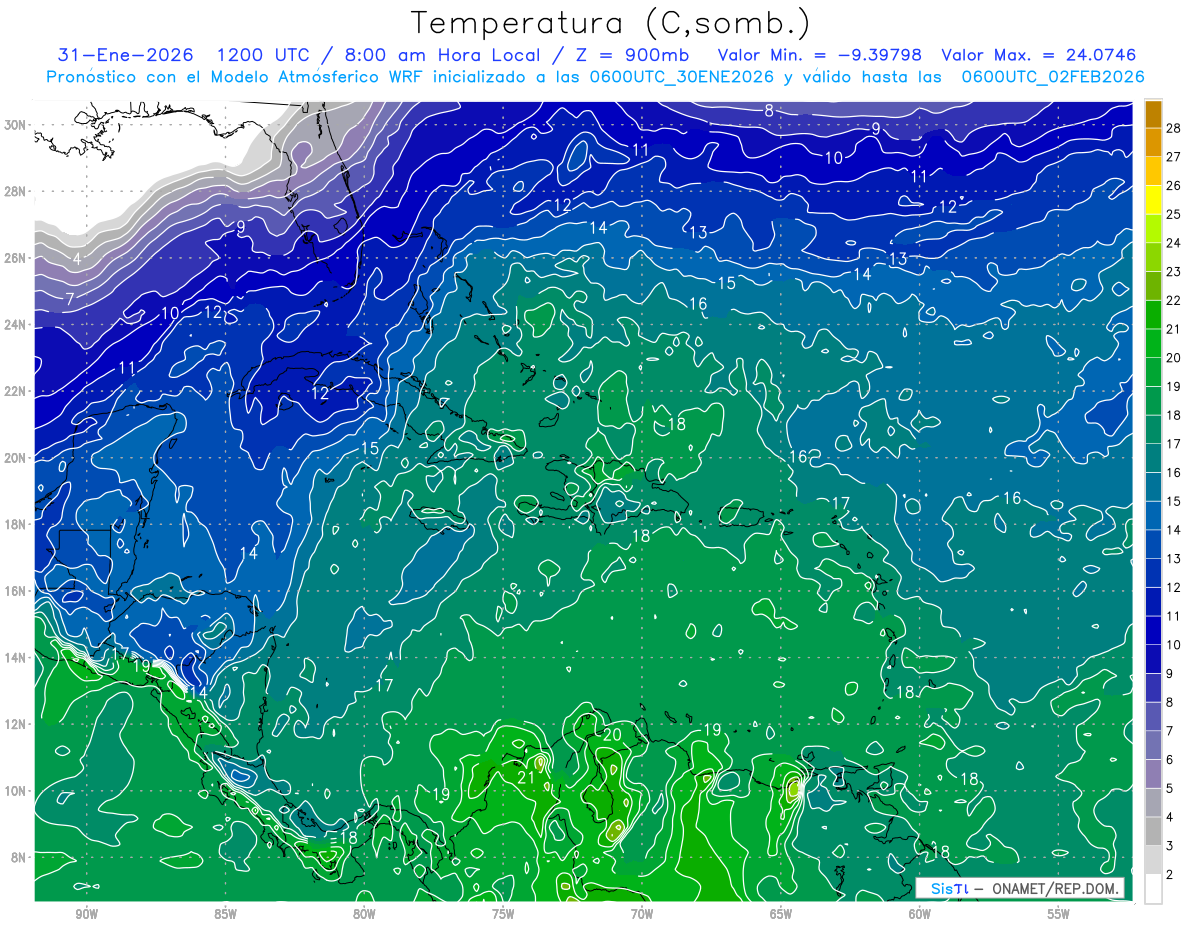Click contour label '4' in the gray area
This screenshot has width=1200, height=927.
point(76,260)
